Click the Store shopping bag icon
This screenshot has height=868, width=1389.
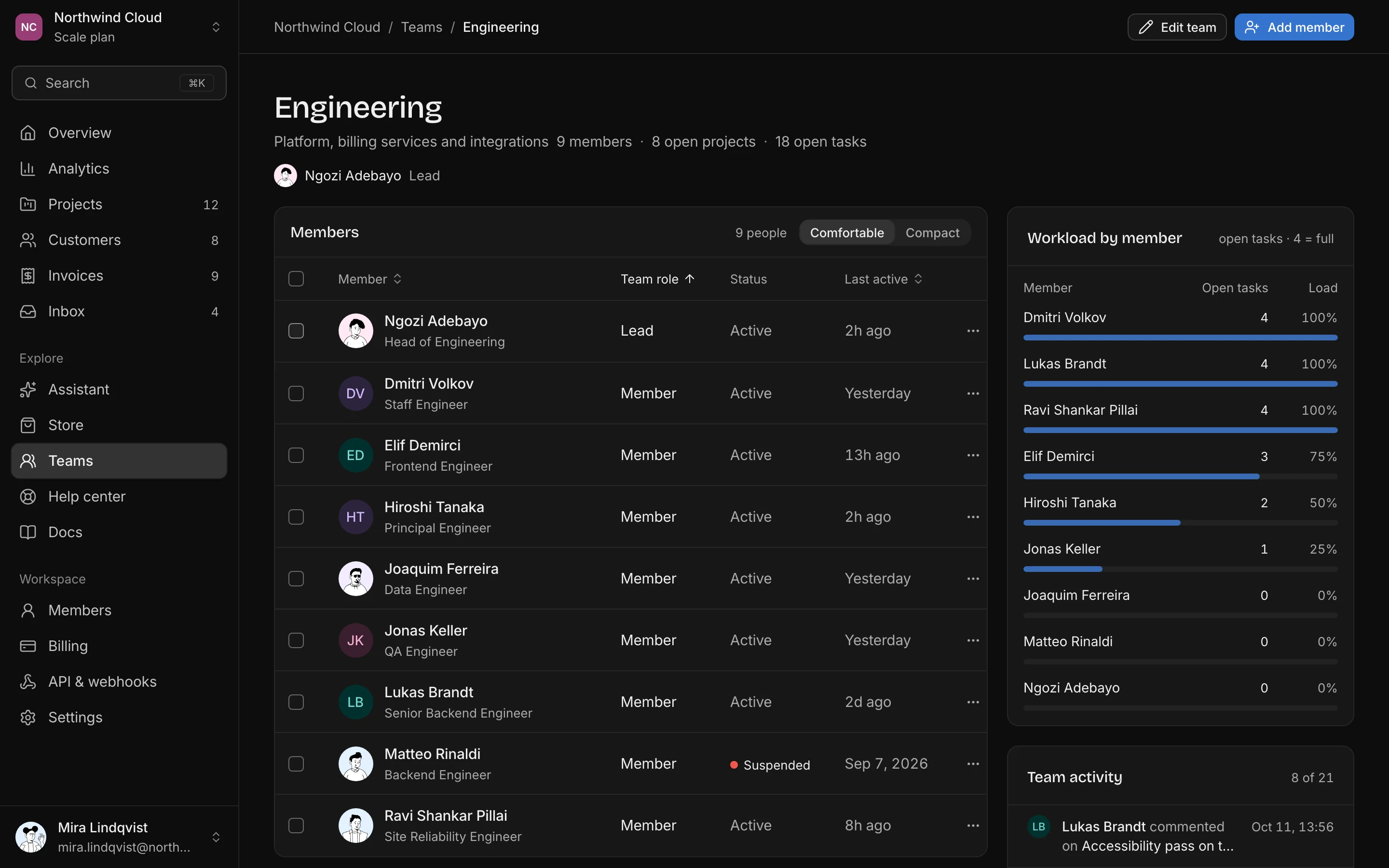tap(27, 425)
